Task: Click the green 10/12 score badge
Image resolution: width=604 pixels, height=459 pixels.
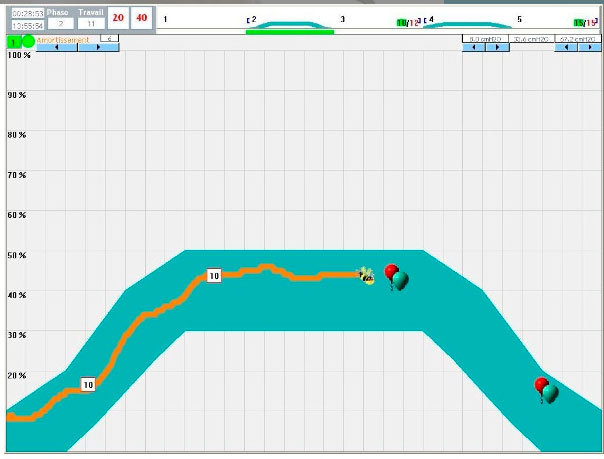Action: pos(407,22)
